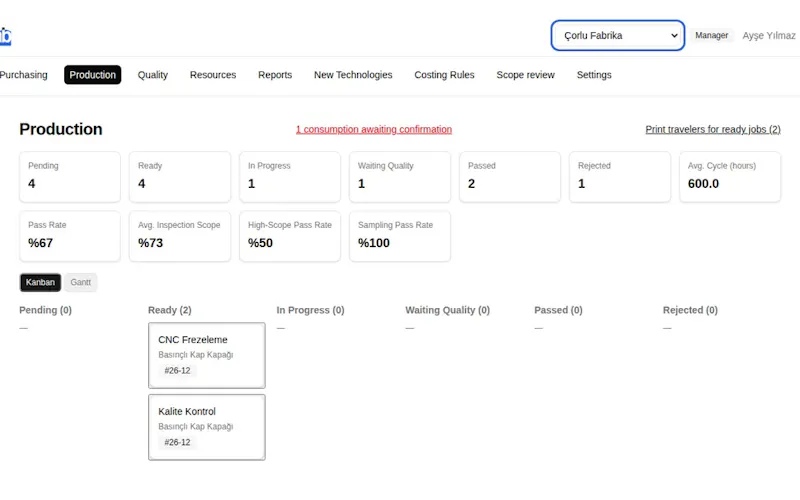This screenshot has height=500, width=800.
Task: Switch to the Reports tab
Action: pos(275,75)
